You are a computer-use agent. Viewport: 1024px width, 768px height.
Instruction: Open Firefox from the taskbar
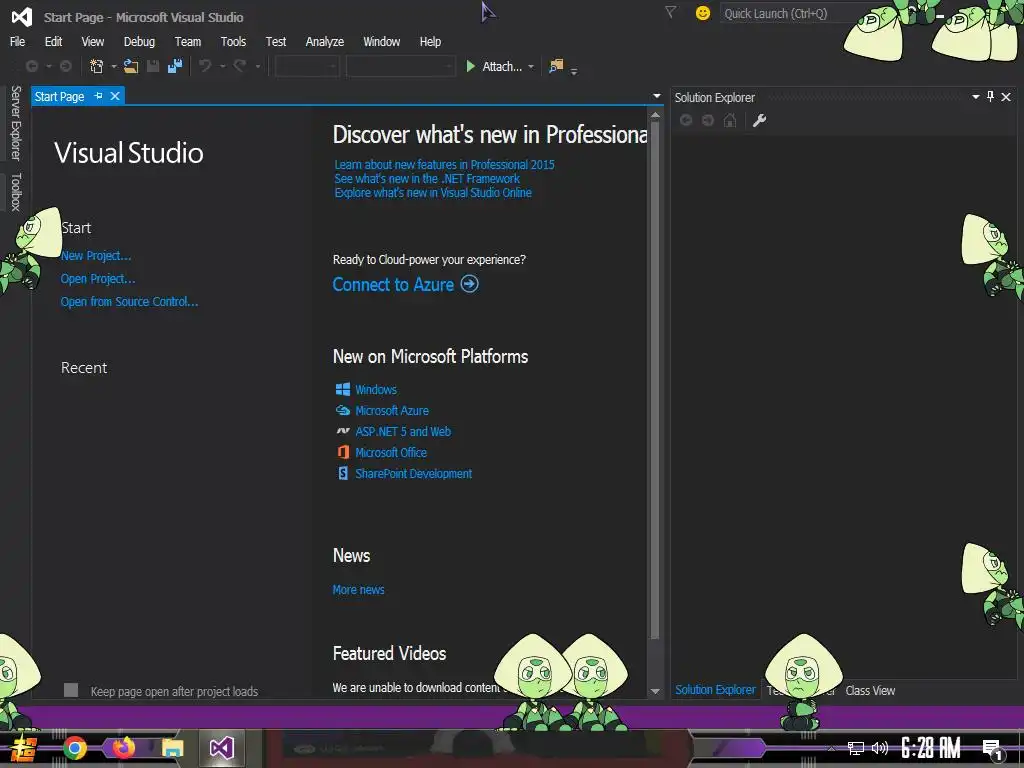(x=123, y=748)
